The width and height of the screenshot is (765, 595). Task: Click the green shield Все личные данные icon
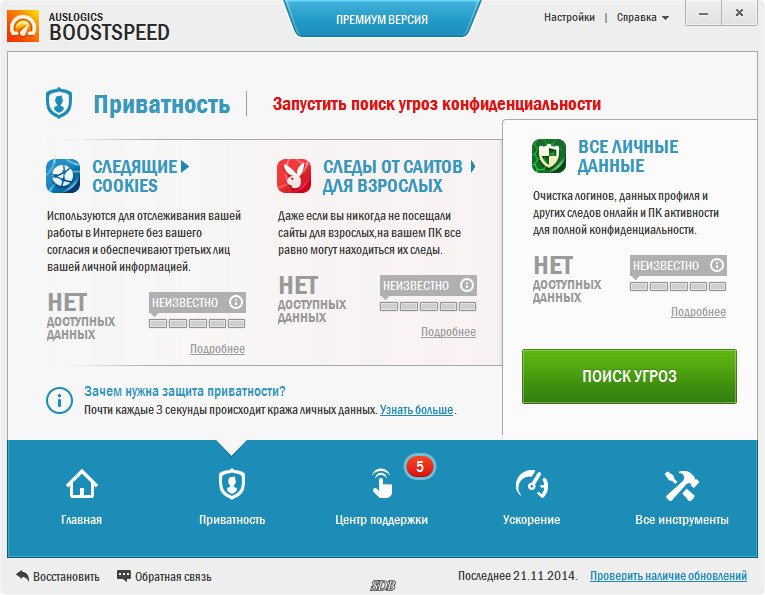(x=549, y=156)
